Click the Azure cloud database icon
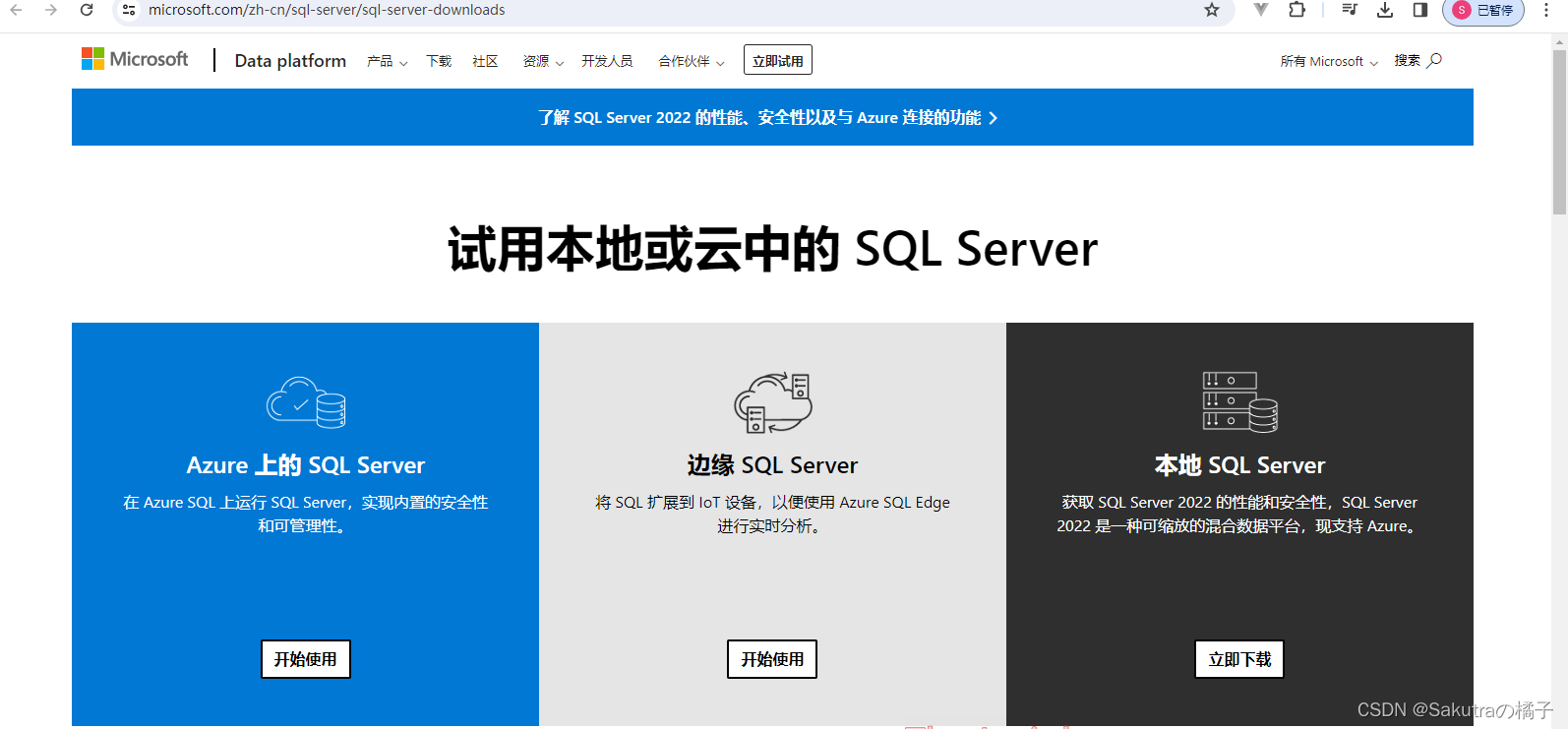 pyautogui.click(x=306, y=402)
